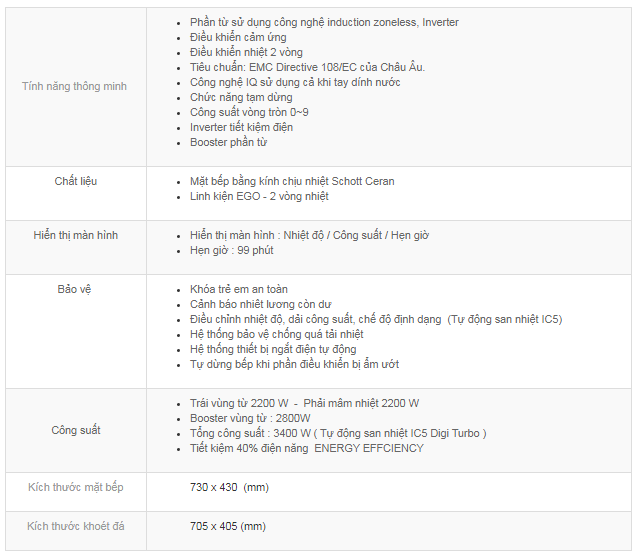
Task: Select "Tiết kiệm 40% điện năng" line
Action: tap(249, 448)
